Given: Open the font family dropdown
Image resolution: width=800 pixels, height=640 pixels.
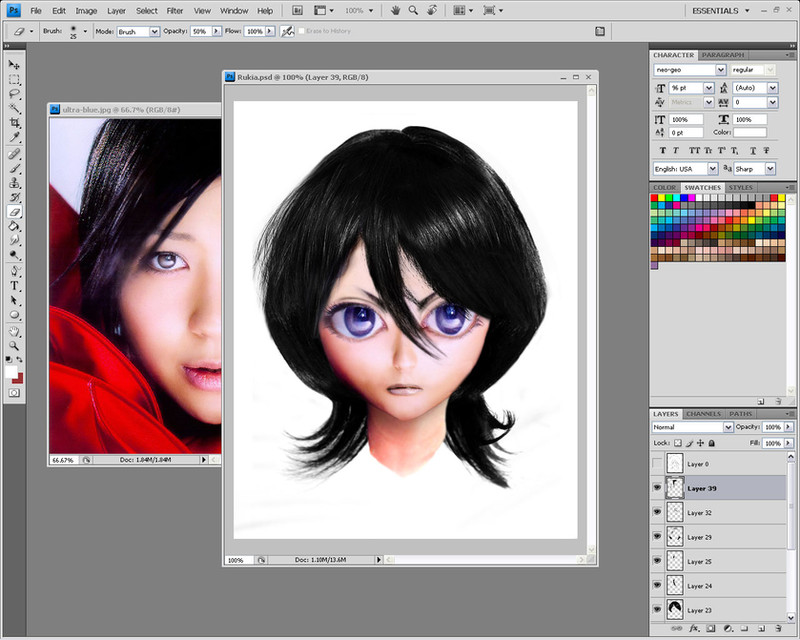Looking at the screenshot, I should click(x=720, y=70).
